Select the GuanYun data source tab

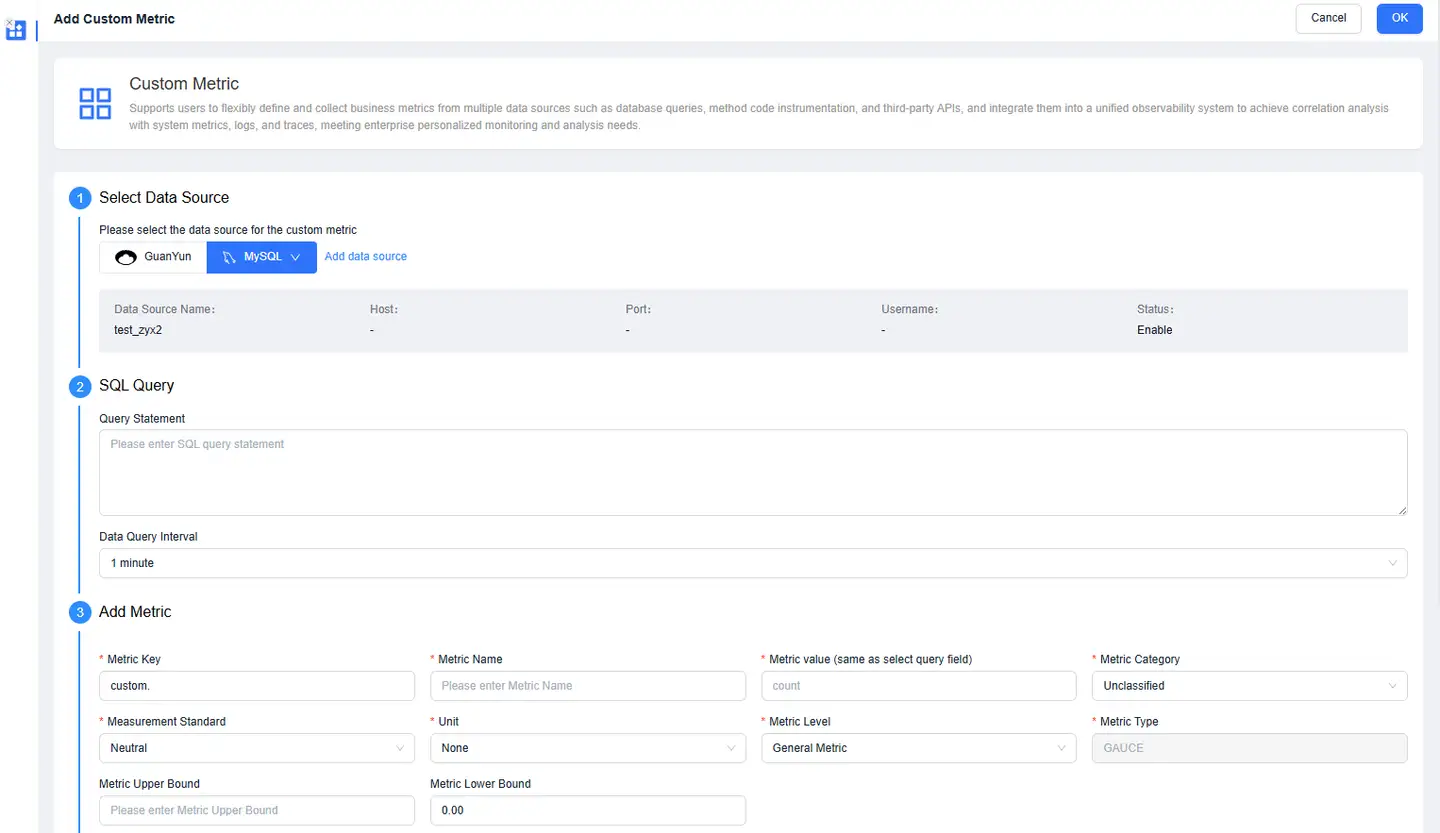click(x=153, y=257)
